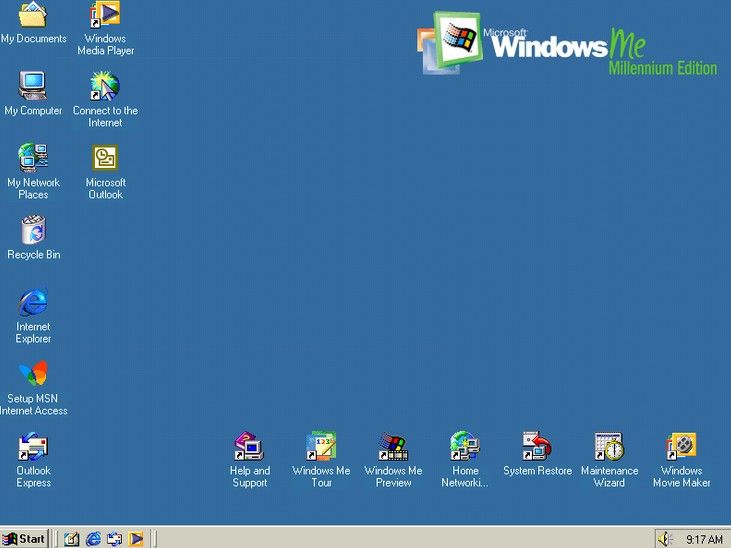Select the Outlook Express desktop icon
This screenshot has width=731, height=548.
click(x=33, y=447)
